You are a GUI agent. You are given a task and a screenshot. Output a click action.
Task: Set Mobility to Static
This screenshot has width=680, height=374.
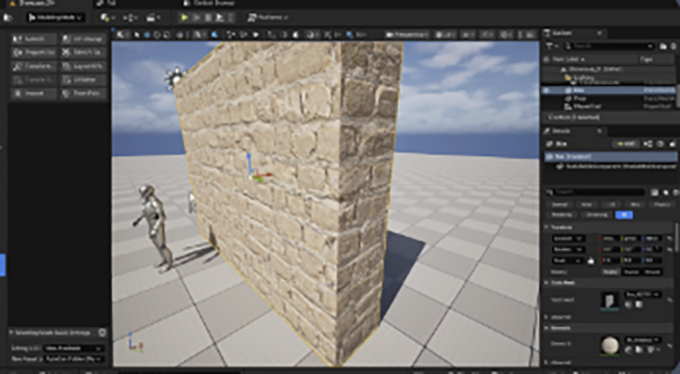(610, 272)
